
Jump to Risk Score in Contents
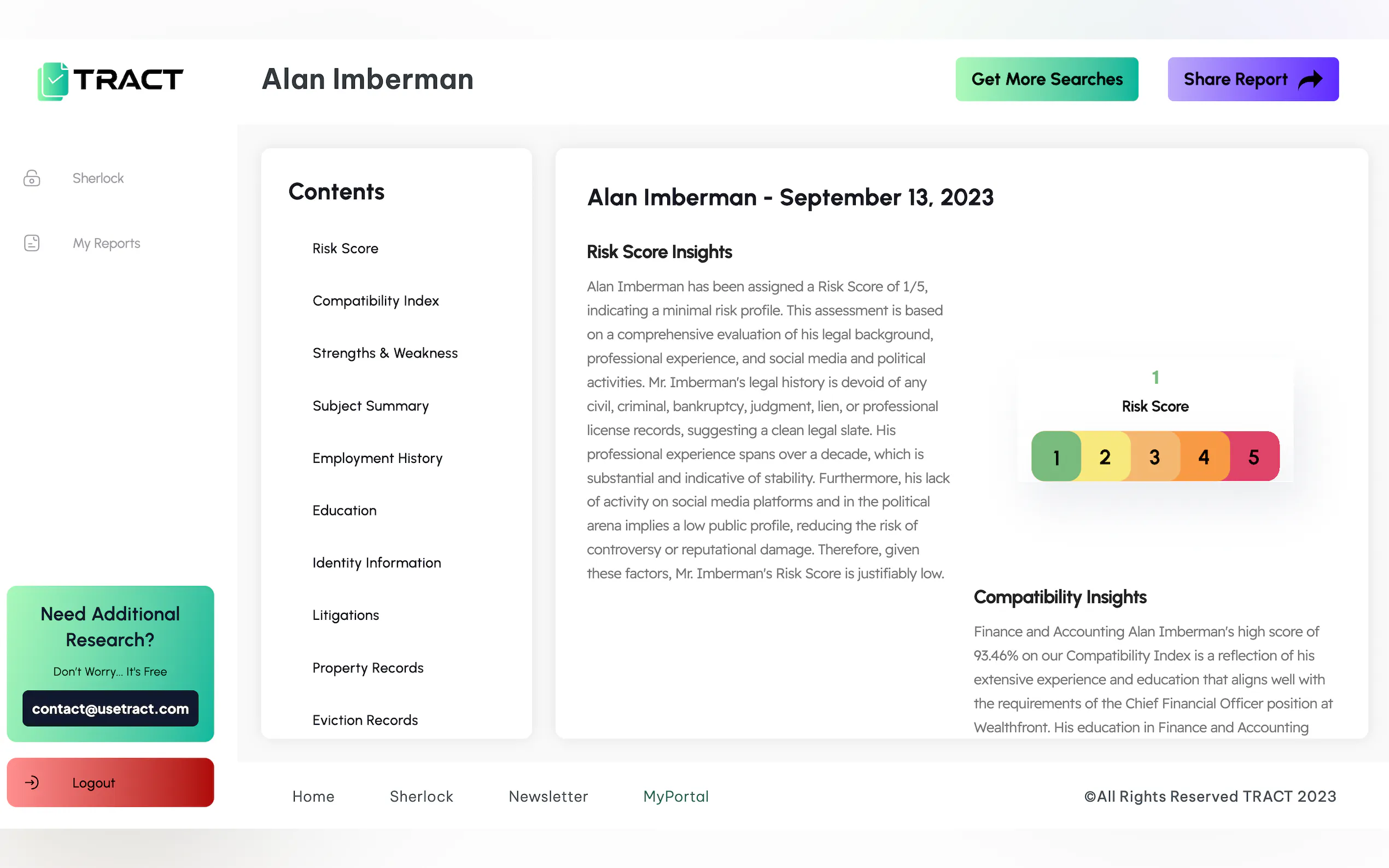[x=345, y=249]
